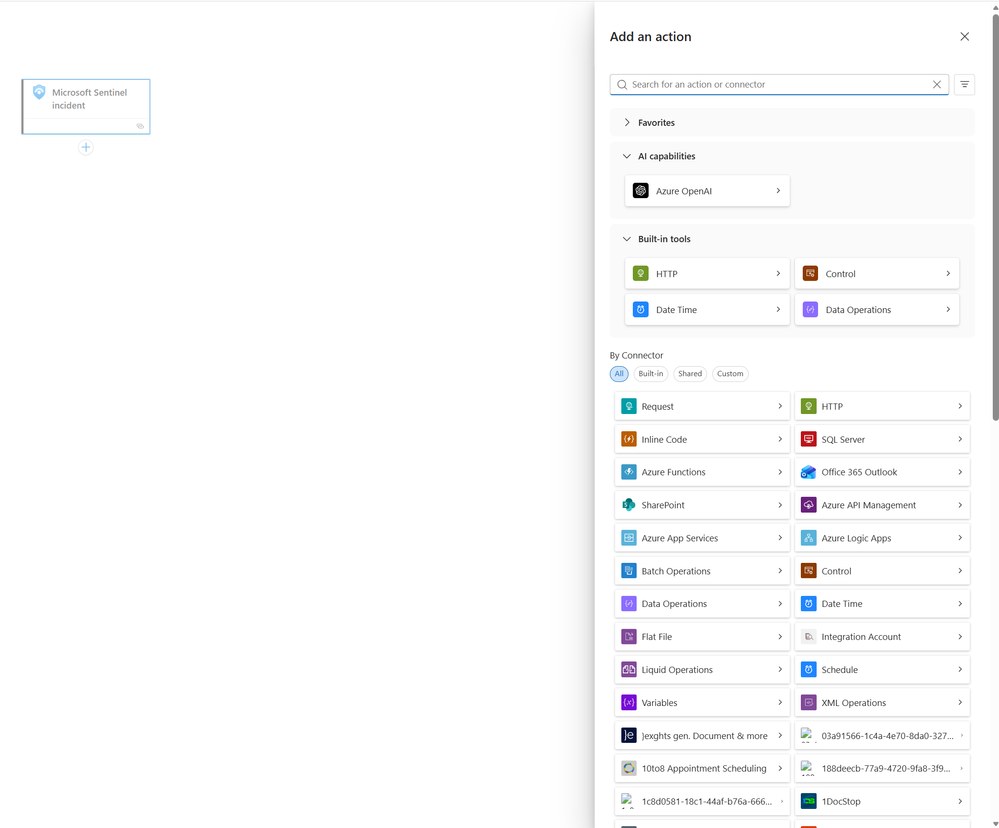This screenshot has height=828, width=999.
Task: Click the Control icon under Built-in tools
Action: coord(810,273)
